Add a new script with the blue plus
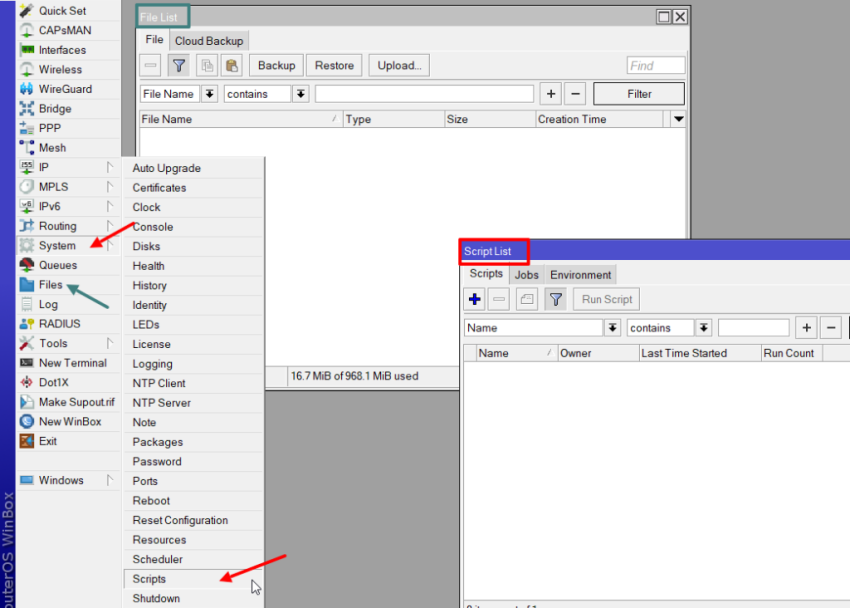This screenshot has width=850, height=608. coord(474,299)
